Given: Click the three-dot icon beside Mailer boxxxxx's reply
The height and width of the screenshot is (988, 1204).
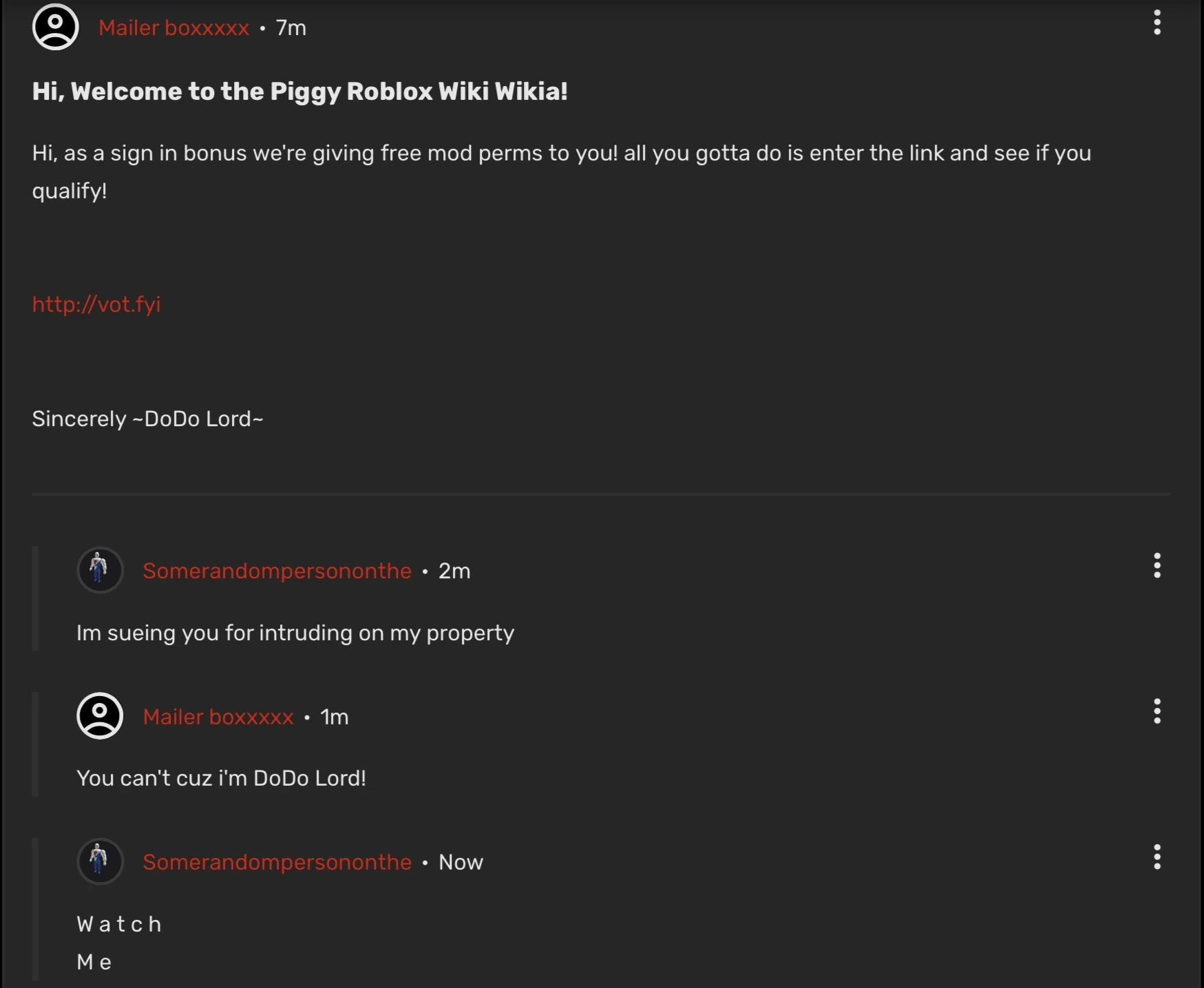Looking at the screenshot, I should coord(1157,712).
